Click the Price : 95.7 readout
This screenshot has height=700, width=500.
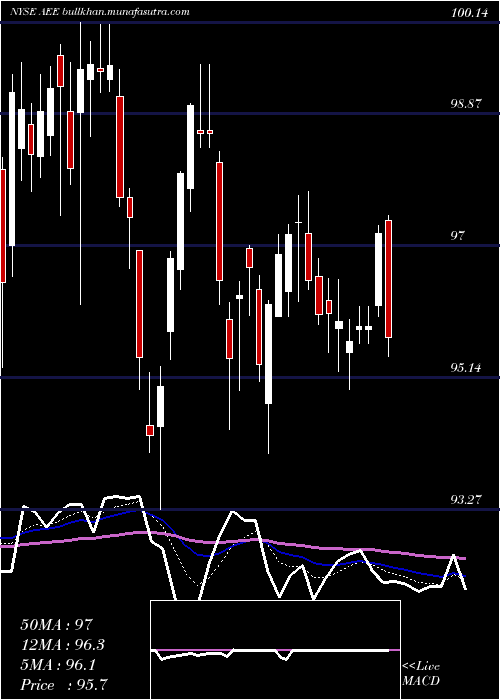(x=64, y=685)
